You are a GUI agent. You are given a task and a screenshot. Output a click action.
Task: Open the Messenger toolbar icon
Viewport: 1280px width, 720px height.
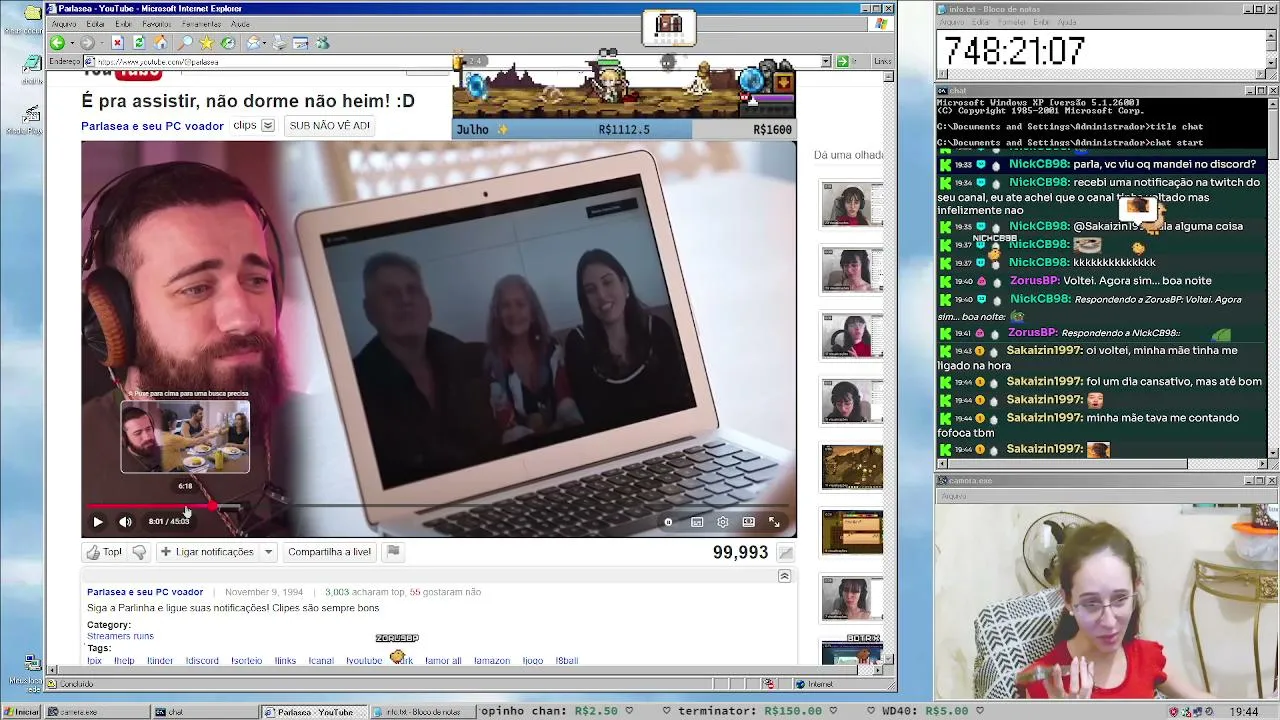pyautogui.click(x=322, y=43)
